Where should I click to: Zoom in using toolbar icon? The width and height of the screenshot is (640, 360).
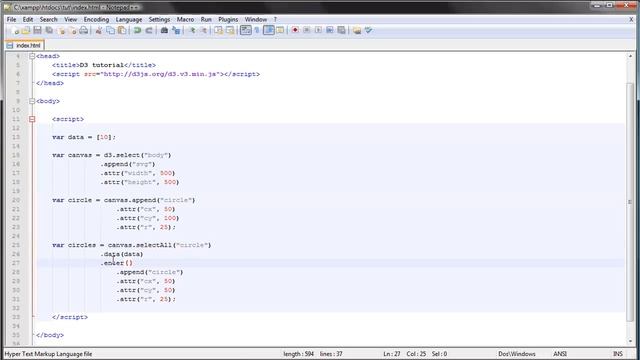tap(191, 31)
